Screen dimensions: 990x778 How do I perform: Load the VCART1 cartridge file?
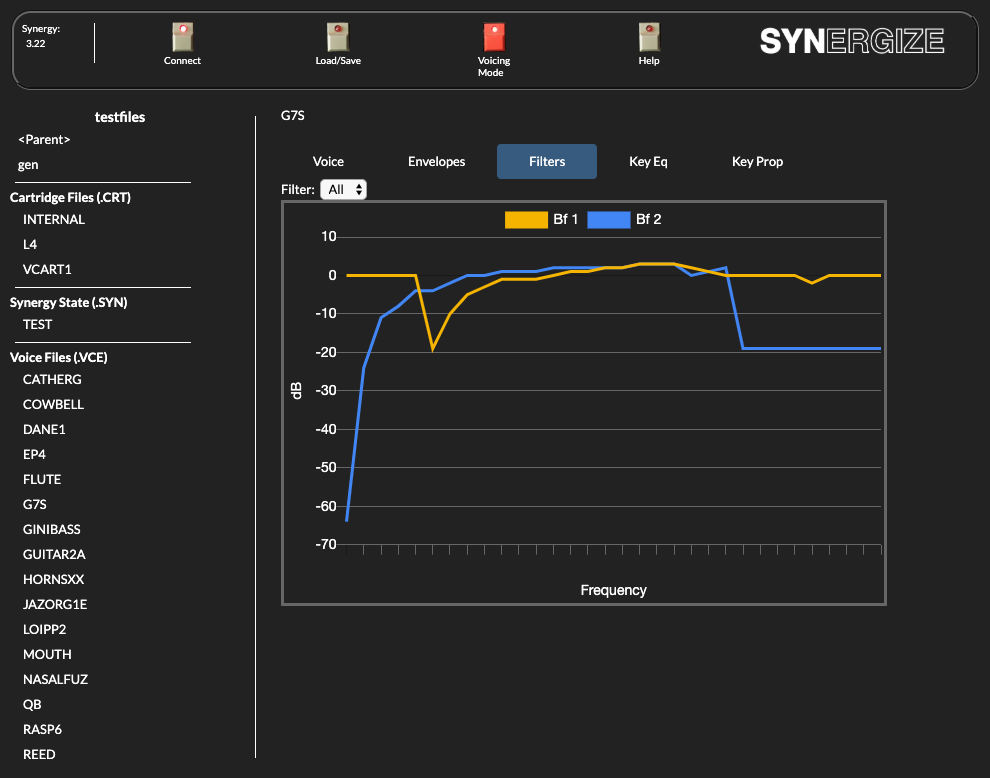[x=47, y=270]
